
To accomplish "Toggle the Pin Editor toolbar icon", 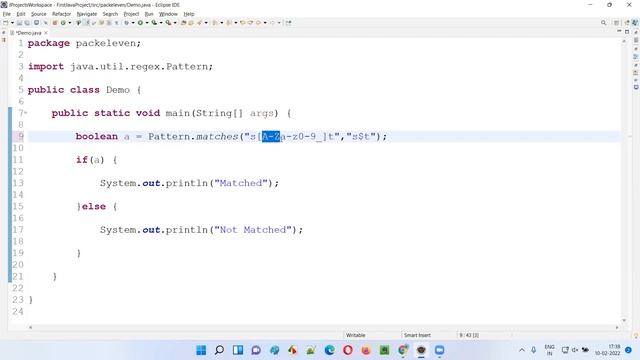I will (289, 23).
